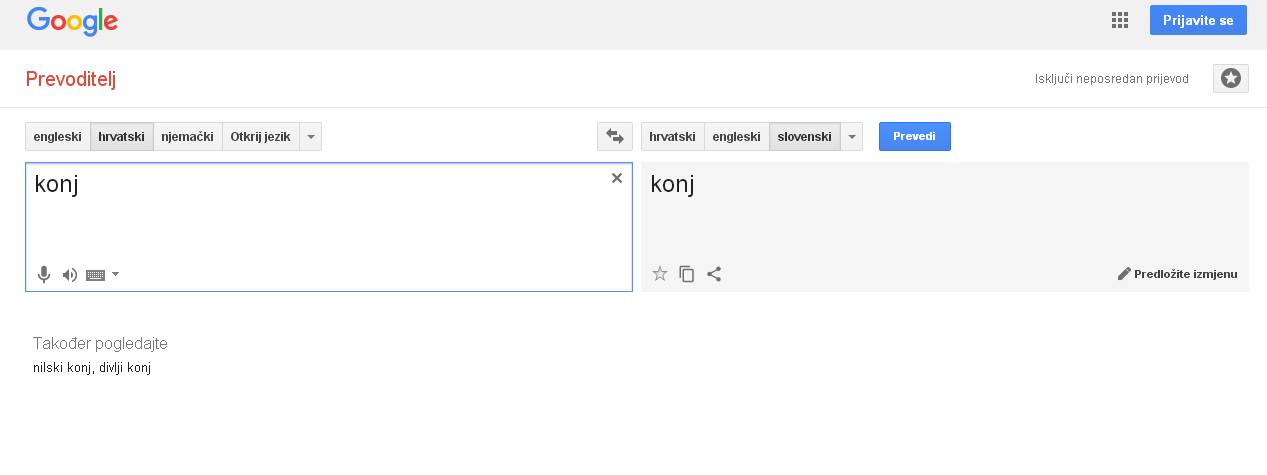This screenshot has height=475, width=1267.
Task: Switch target language to 'hrvatski'
Action: pos(672,137)
